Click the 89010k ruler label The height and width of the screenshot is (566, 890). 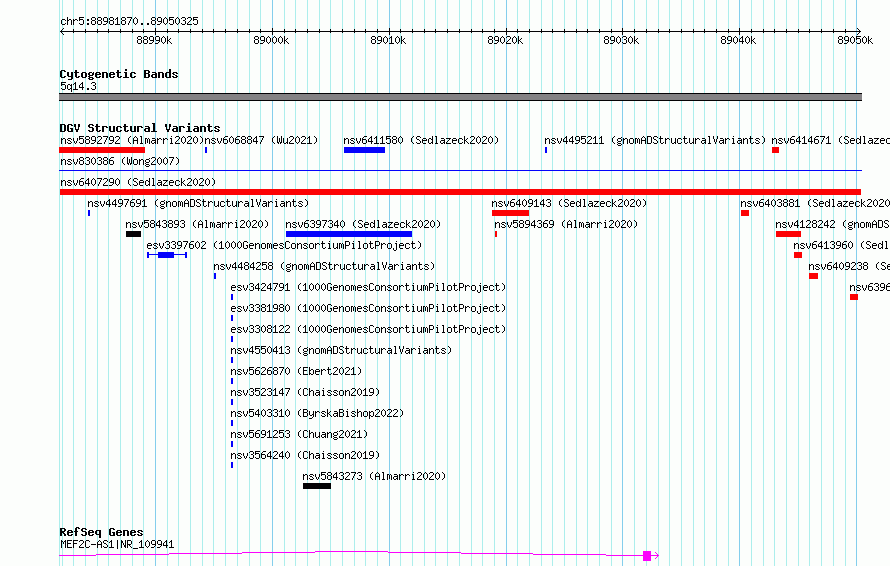388,40
